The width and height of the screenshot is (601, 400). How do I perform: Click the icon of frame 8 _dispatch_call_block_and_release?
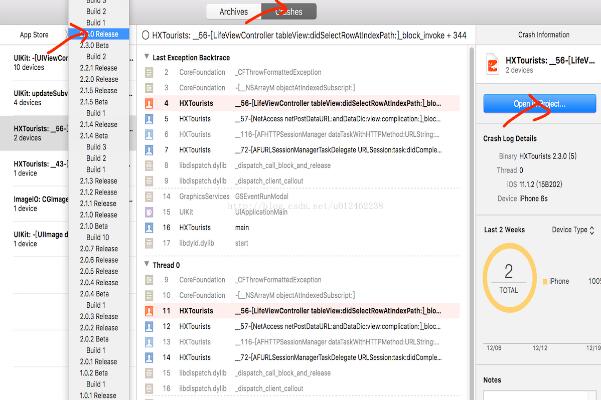click(x=149, y=166)
